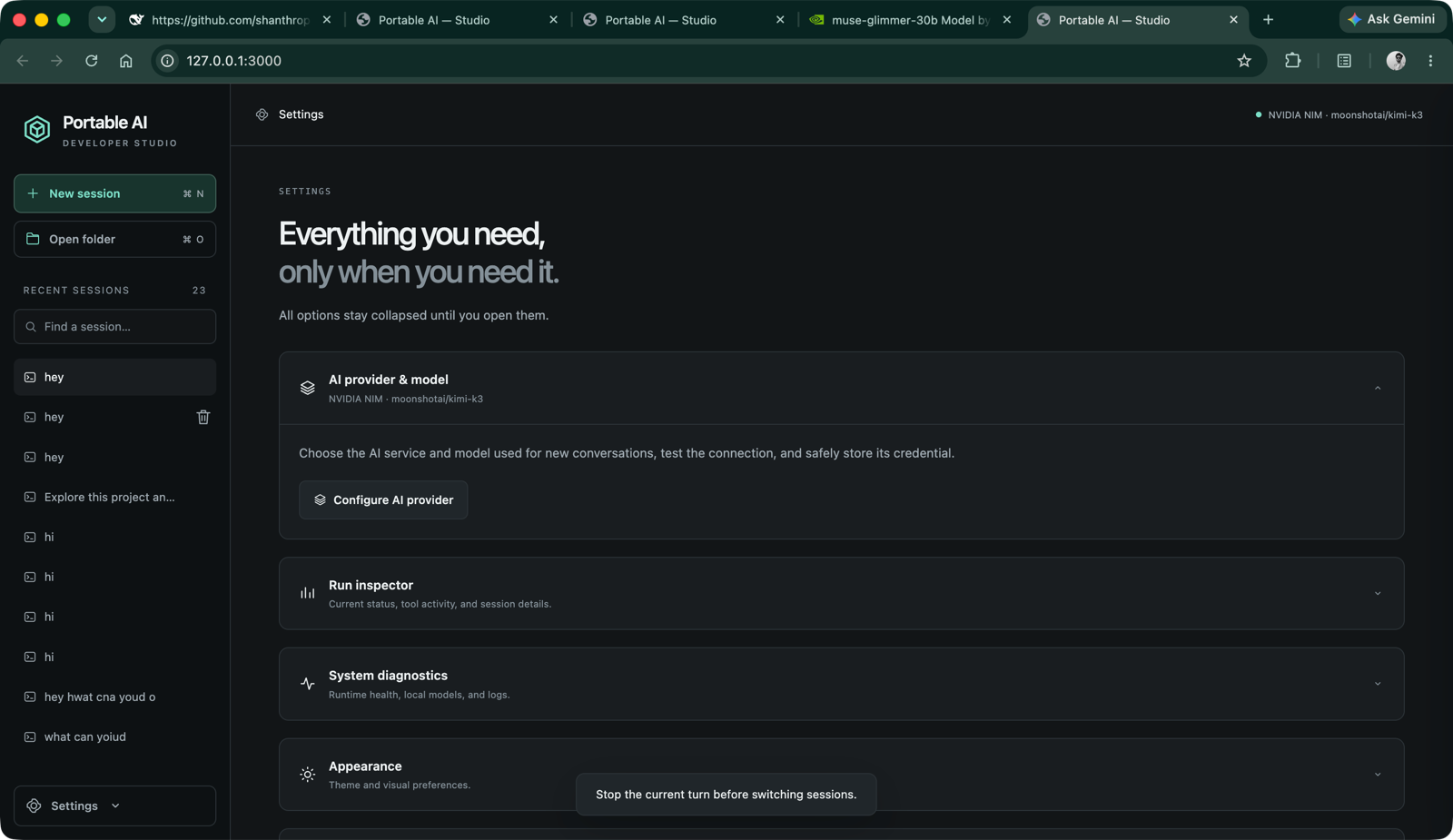Delete the second hey session with trash icon
1453x840 pixels.
tap(203, 417)
